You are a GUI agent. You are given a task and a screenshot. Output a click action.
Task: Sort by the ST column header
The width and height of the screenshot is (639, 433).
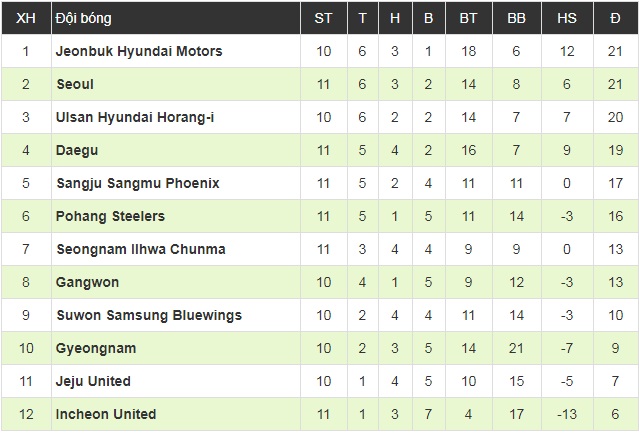[x=323, y=18]
